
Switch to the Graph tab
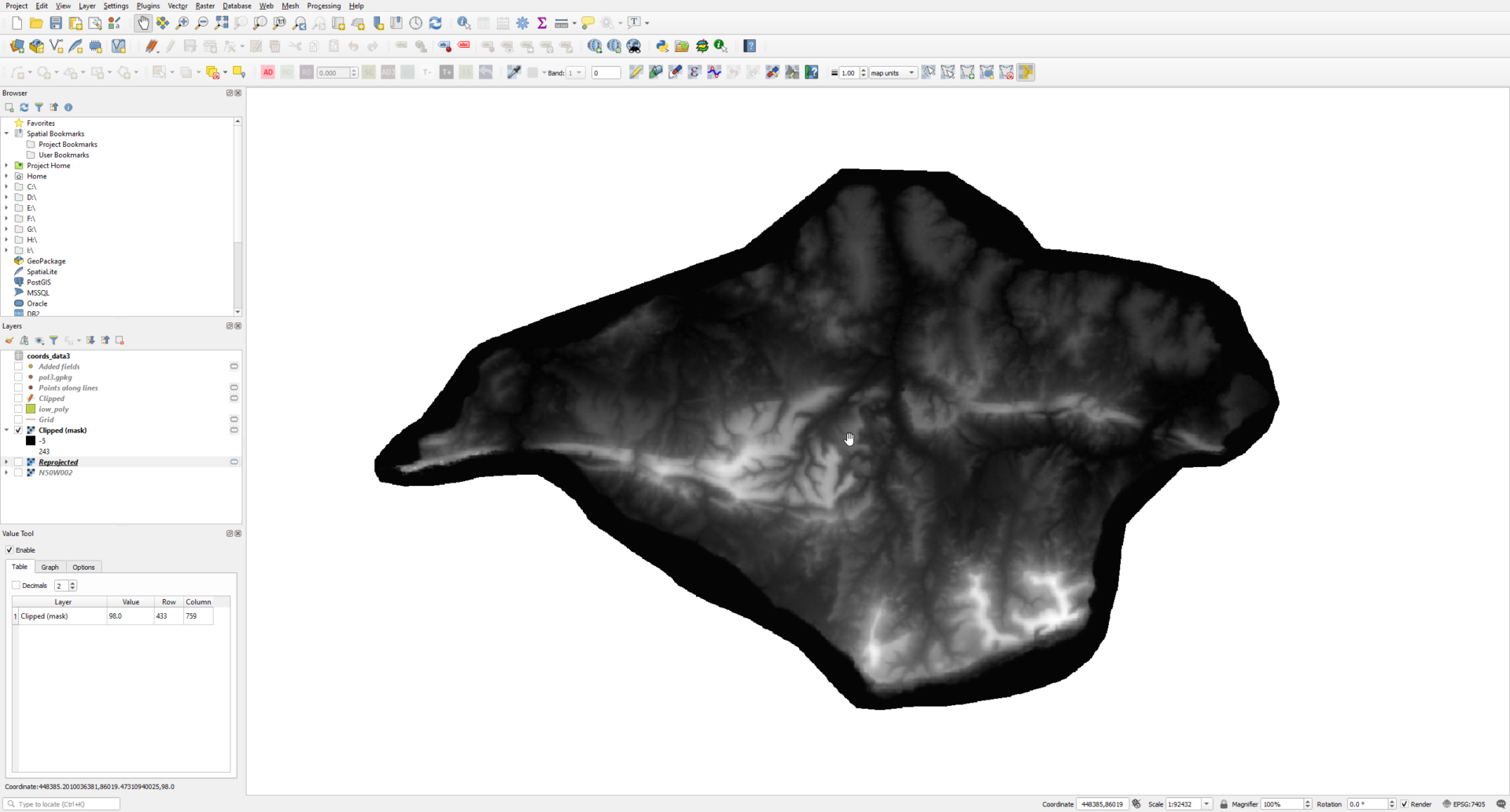pos(50,567)
